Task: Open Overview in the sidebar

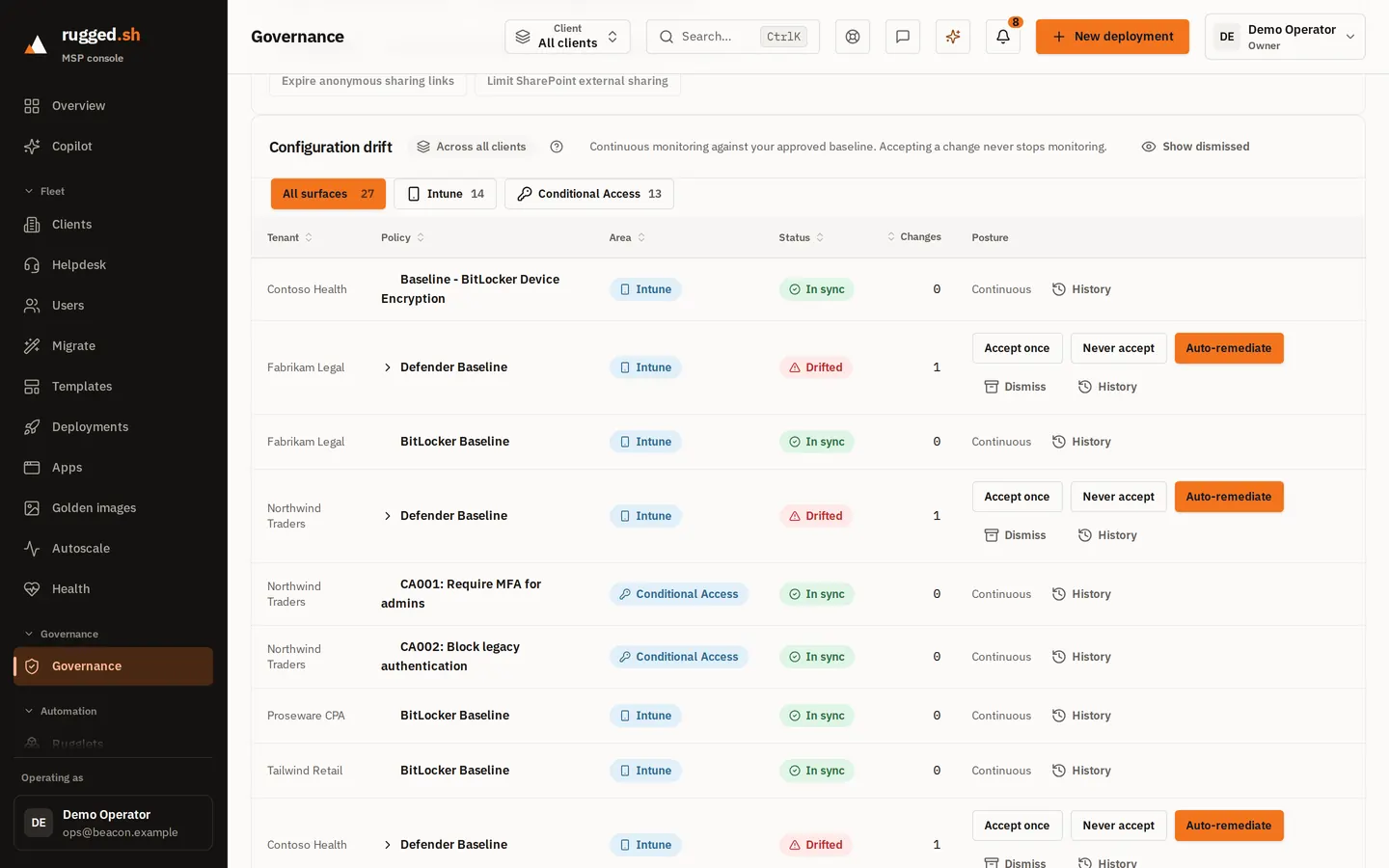Action: pos(113,106)
